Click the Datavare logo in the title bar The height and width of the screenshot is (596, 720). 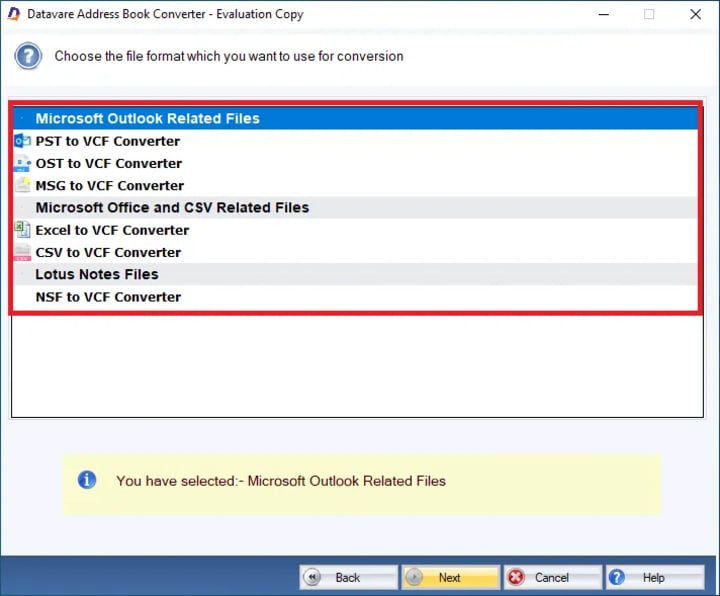[x=14, y=14]
